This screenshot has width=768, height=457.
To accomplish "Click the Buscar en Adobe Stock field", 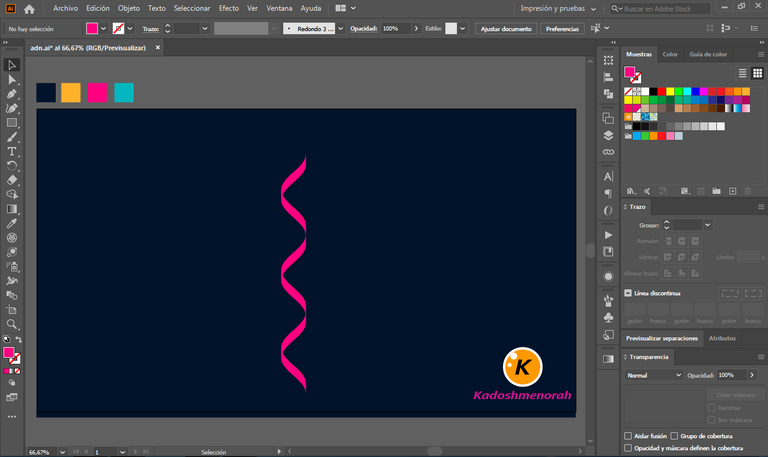I will pyautogui.click(x=660, y=8).
